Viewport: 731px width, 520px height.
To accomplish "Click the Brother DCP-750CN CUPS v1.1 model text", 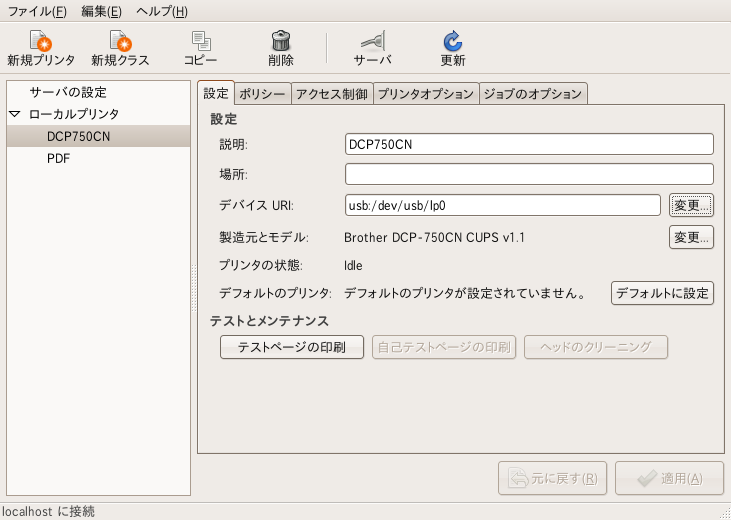I will pyautogui.click(x=434, y=237).
